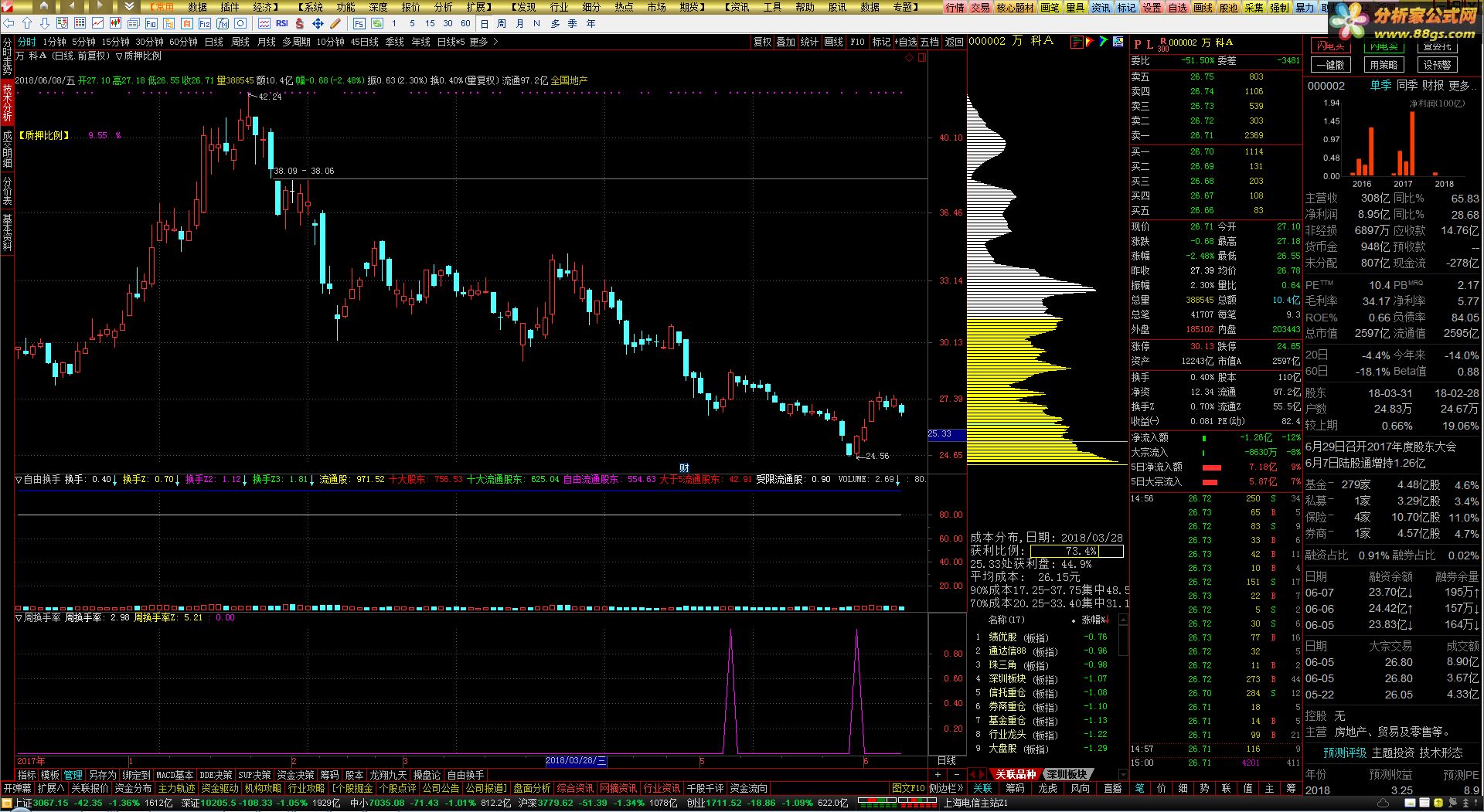Click the red-yellow flag icon beside stock name
1484x812 pixels.
1090,42
